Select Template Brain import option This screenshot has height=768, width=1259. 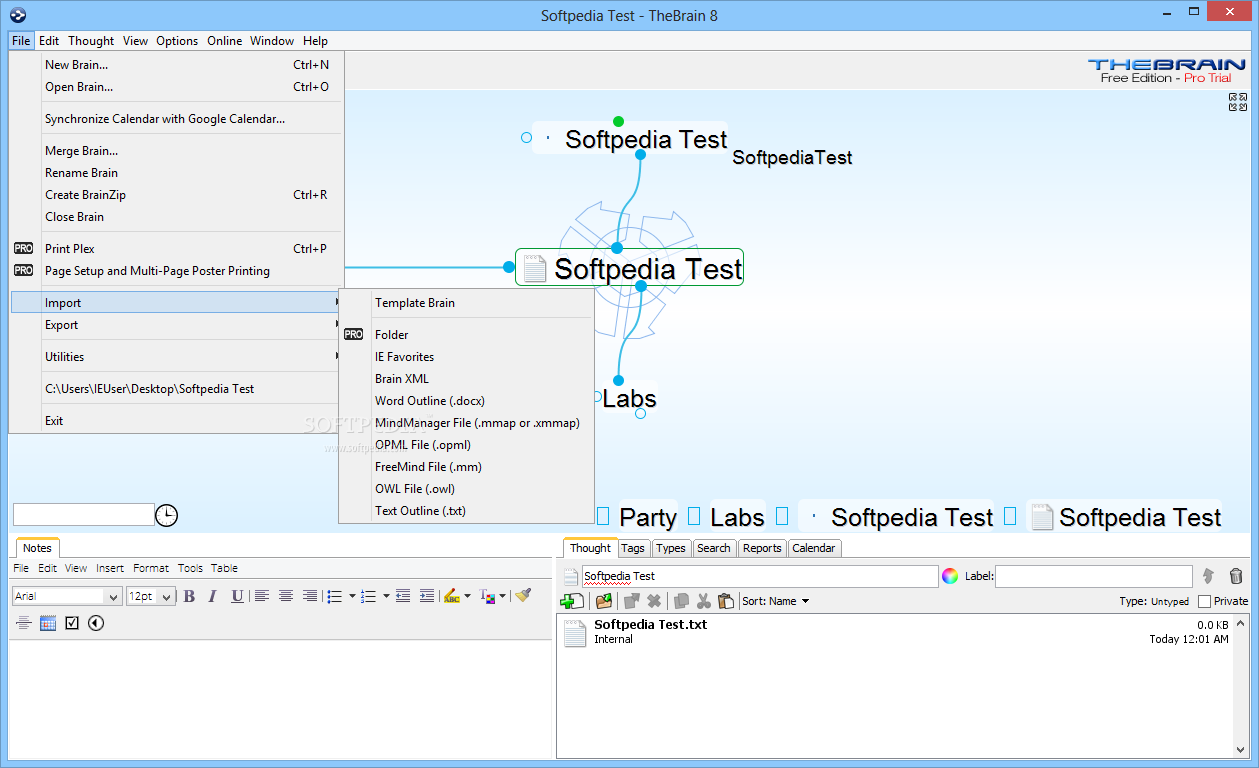point(467,303)
